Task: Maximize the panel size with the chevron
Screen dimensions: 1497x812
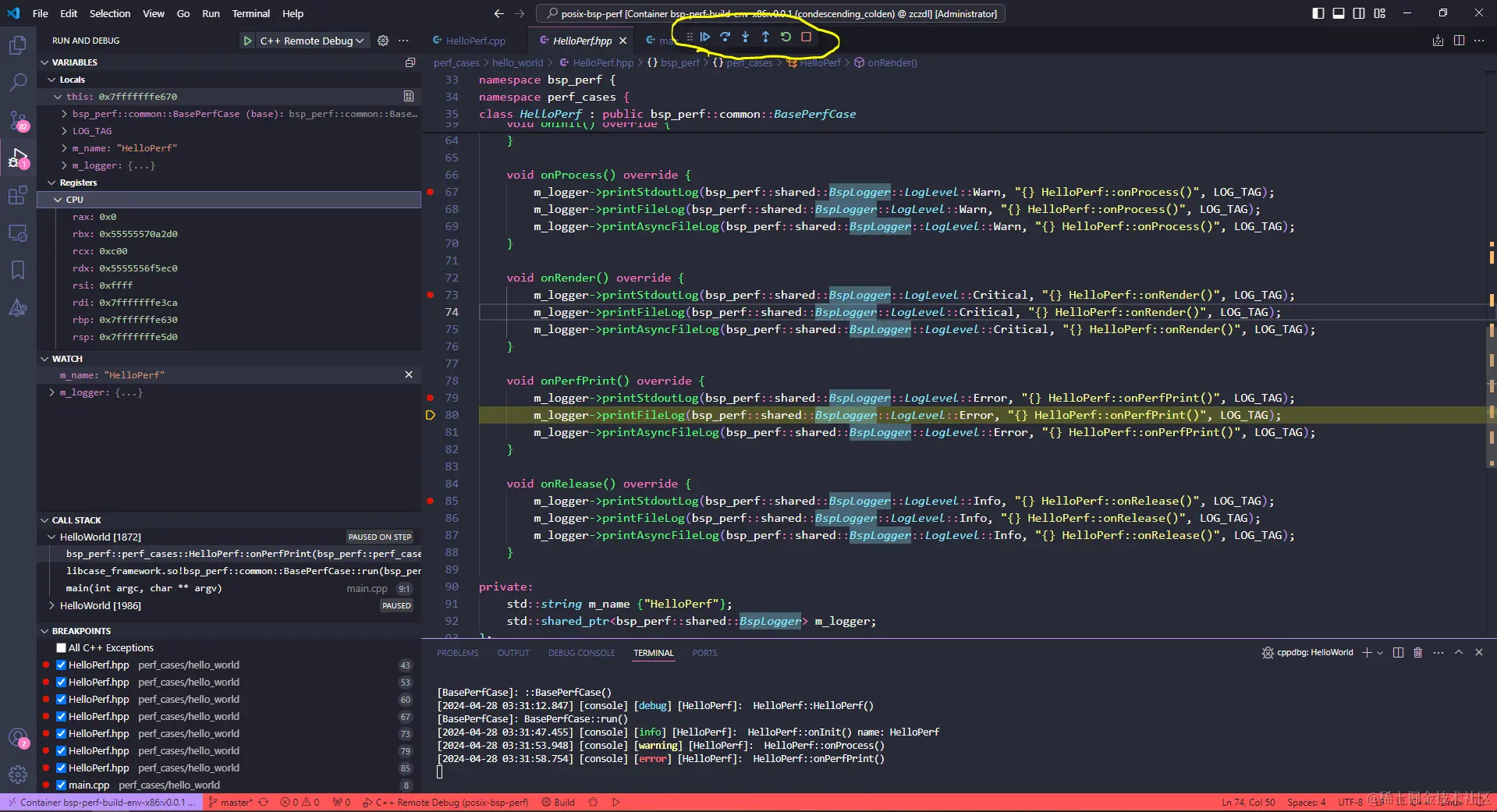Action: [1459, 652]
